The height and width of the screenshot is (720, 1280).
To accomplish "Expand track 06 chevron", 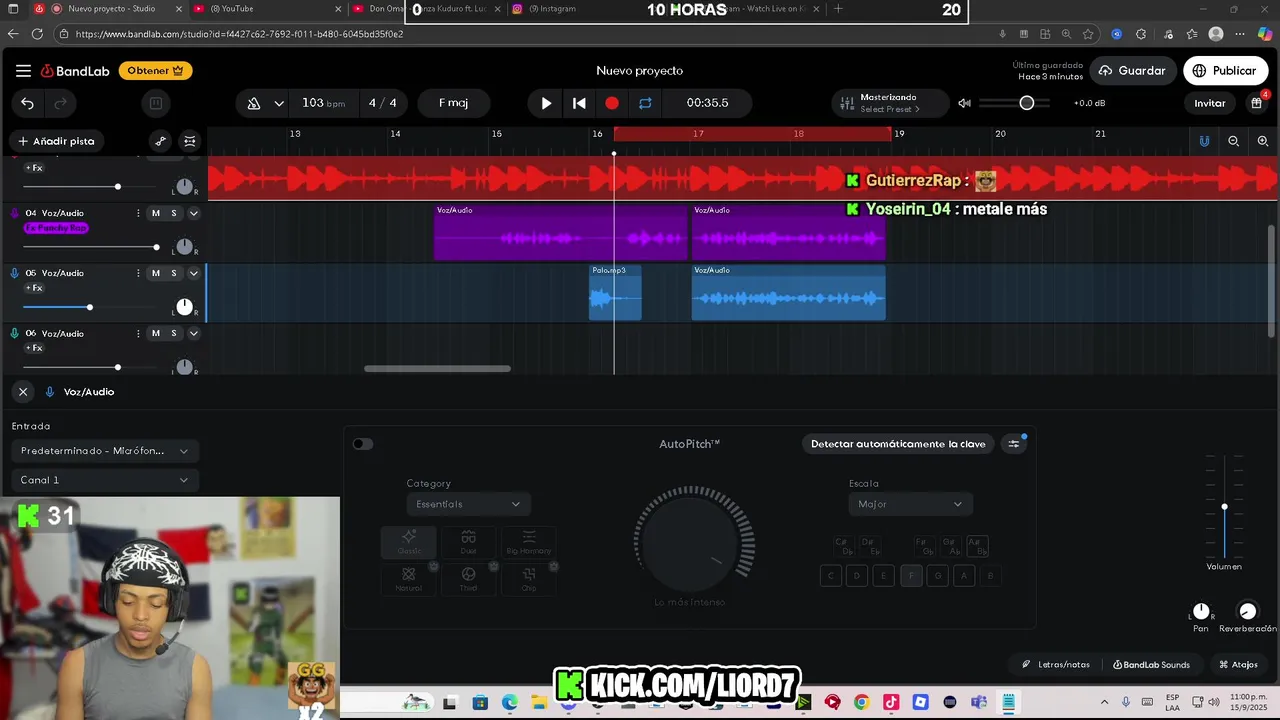I will point(193,333).
